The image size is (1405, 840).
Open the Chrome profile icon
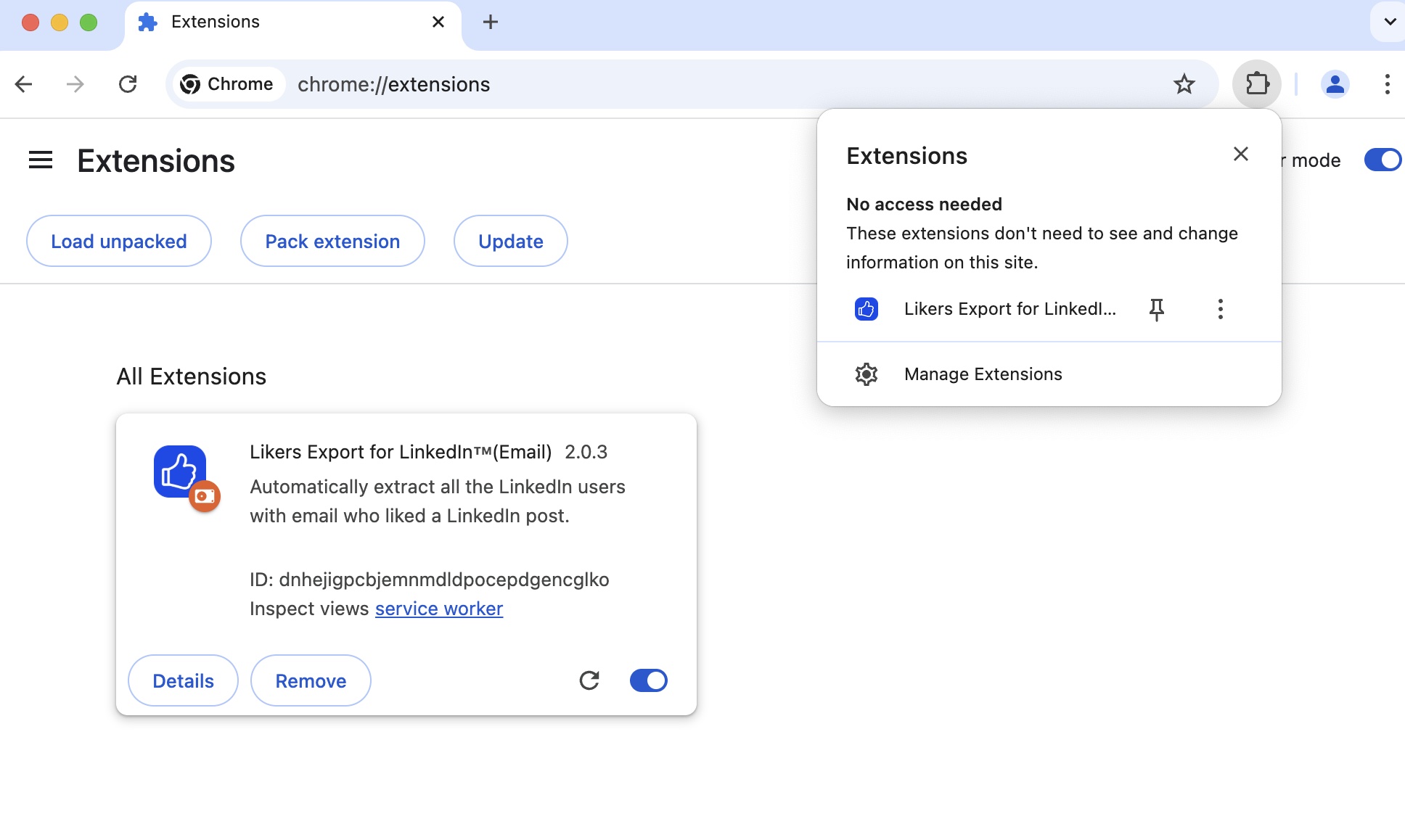(1335, 84)
